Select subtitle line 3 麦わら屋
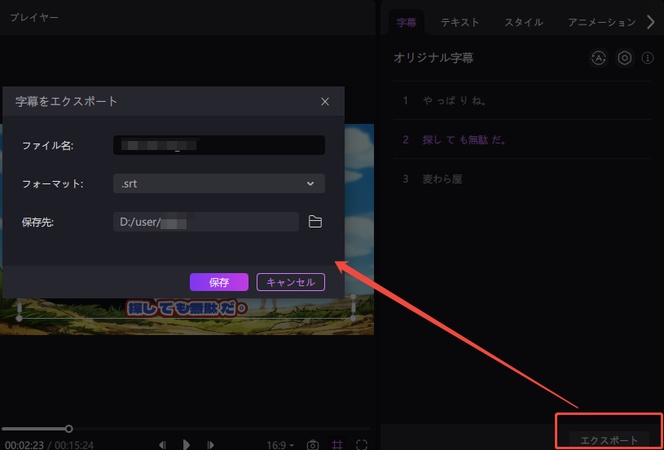The height and width of the screenshot is (450, 664). (522, 179)
